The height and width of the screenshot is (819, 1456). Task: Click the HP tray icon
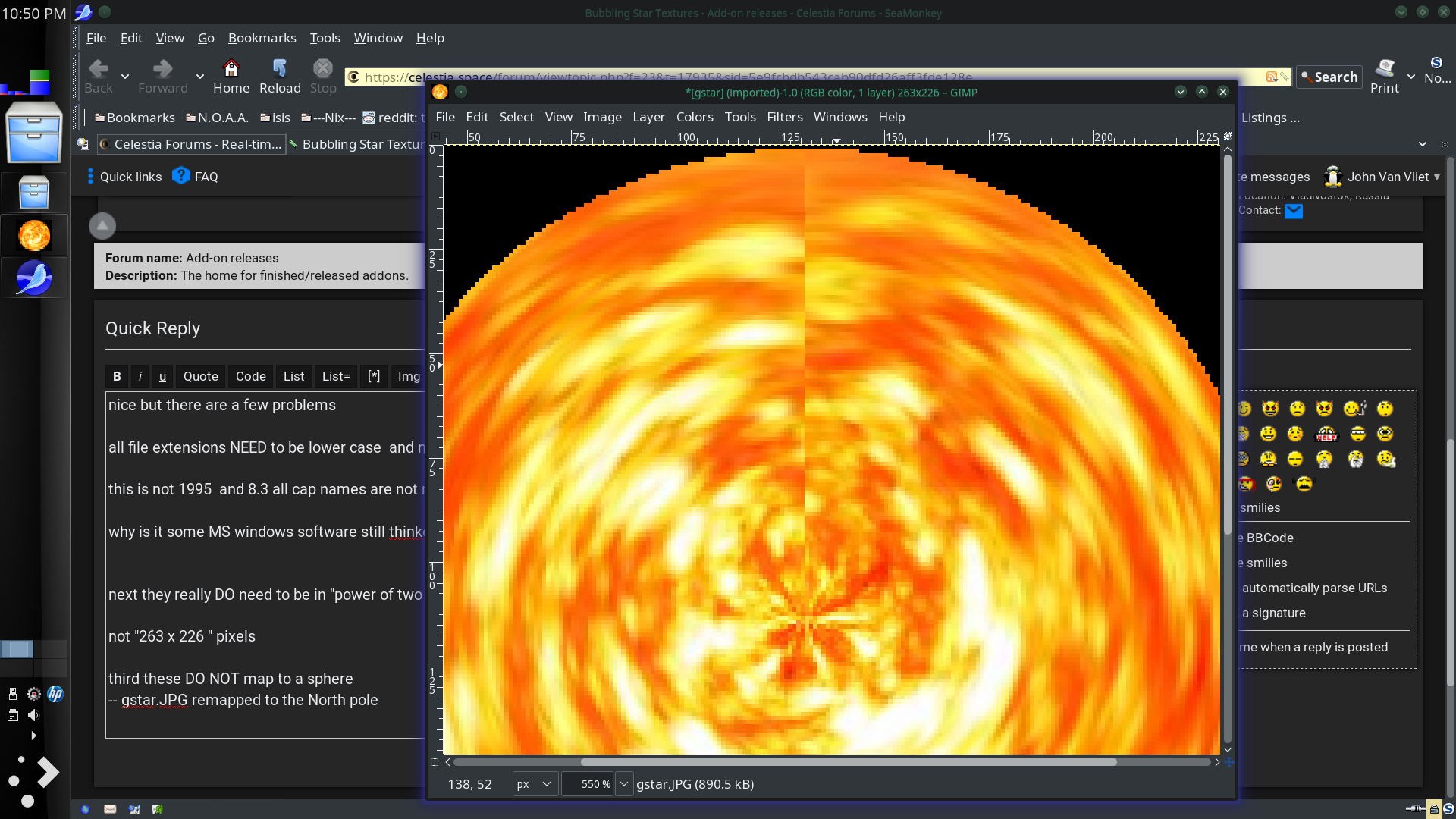pyautogui.click(x=55, y=694)
